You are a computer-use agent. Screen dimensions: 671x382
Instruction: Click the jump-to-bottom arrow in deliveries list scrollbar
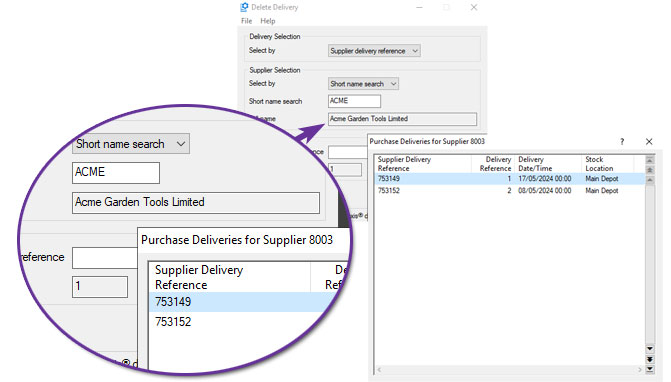650,369
